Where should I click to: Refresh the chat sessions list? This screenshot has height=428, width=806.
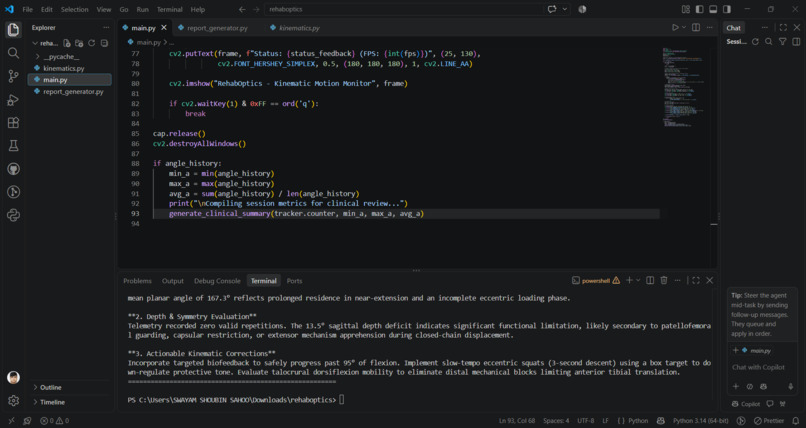point(755,42)
